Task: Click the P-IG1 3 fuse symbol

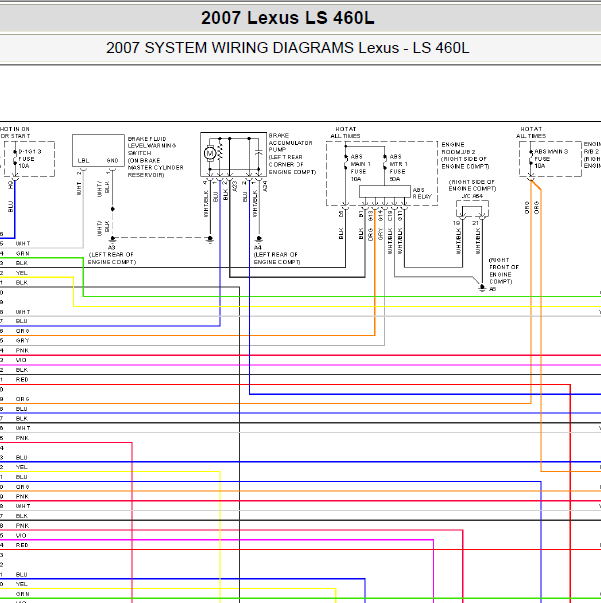Action: tap(15, 158)
